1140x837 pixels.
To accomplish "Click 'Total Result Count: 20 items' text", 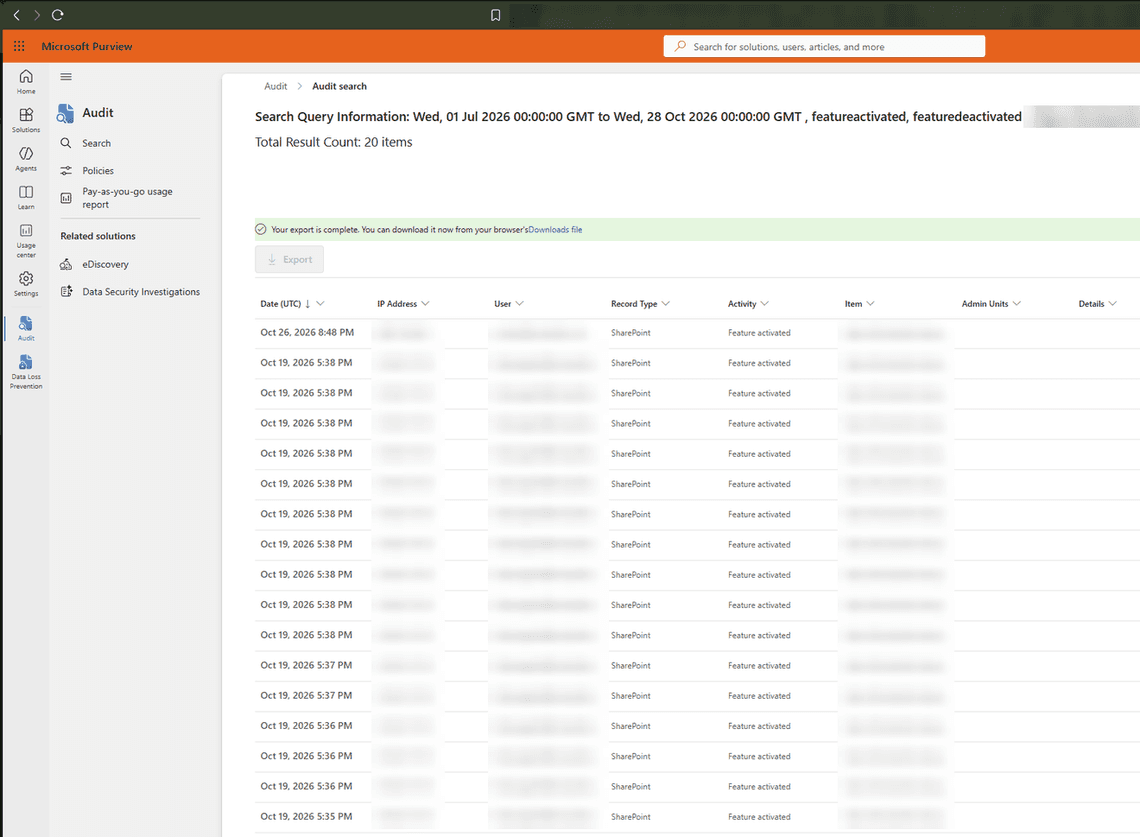I will 334,142.
